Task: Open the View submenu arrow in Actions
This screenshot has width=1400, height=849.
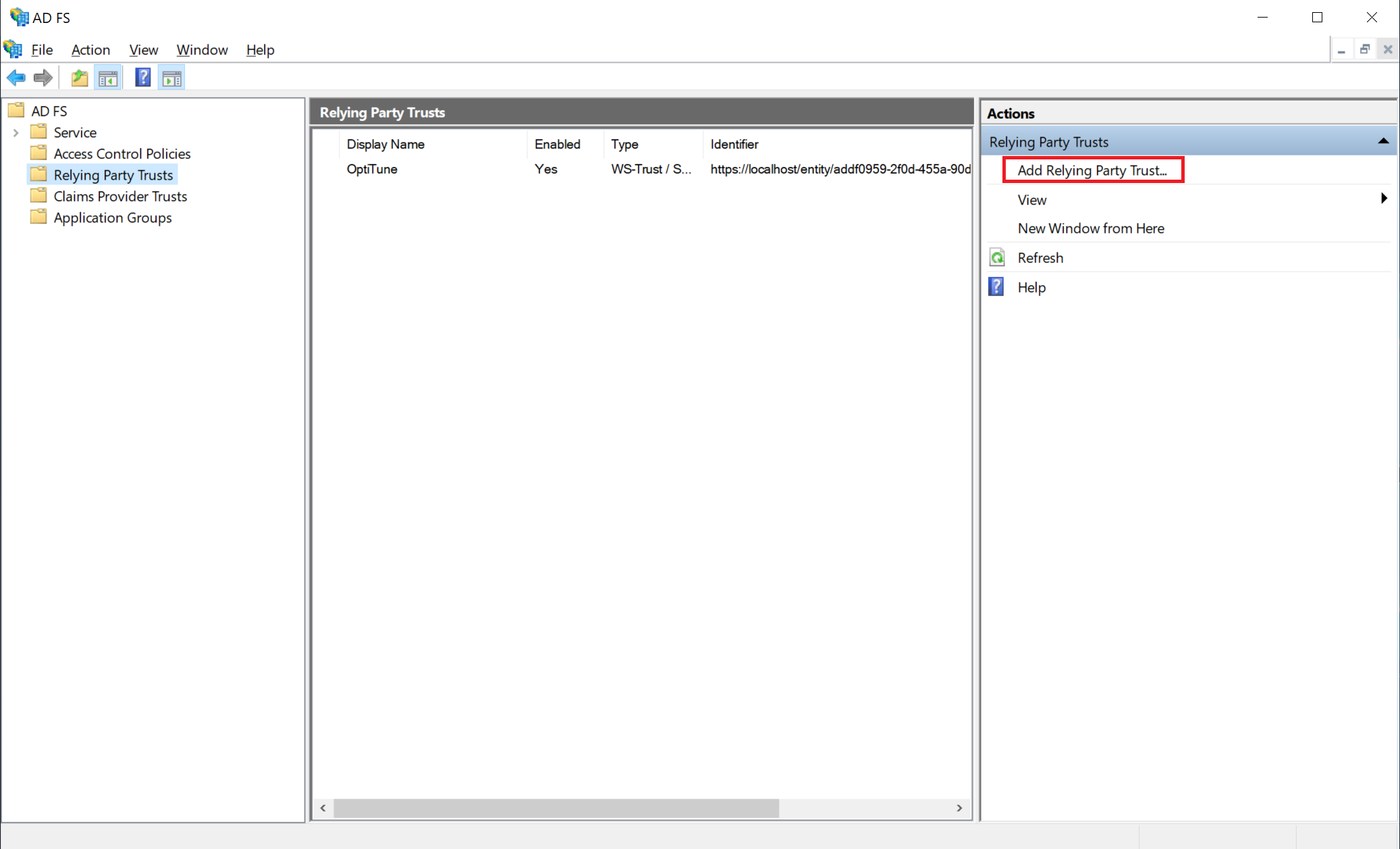Action: 1384,199
